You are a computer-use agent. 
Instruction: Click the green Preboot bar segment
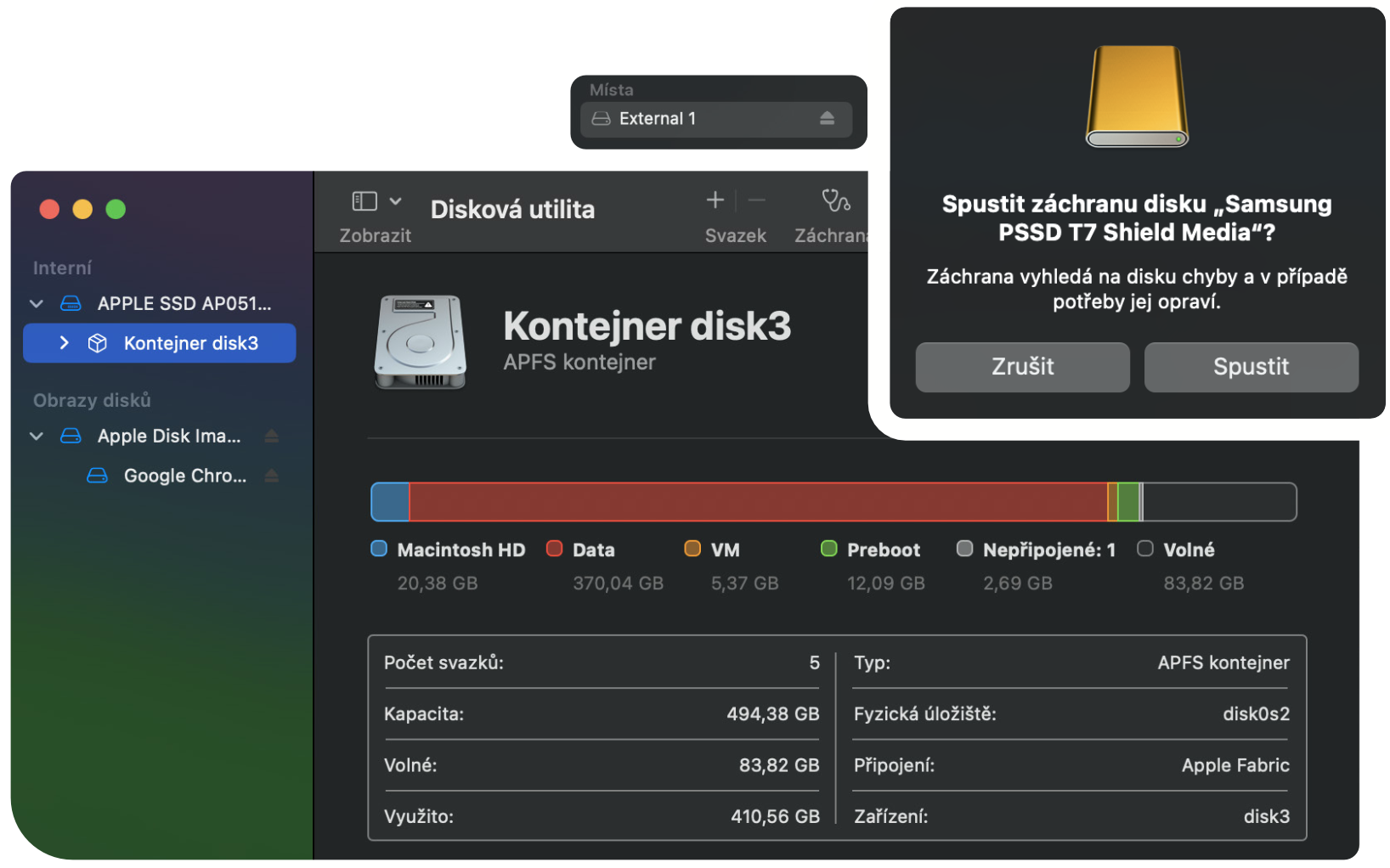coord(1128,502)
